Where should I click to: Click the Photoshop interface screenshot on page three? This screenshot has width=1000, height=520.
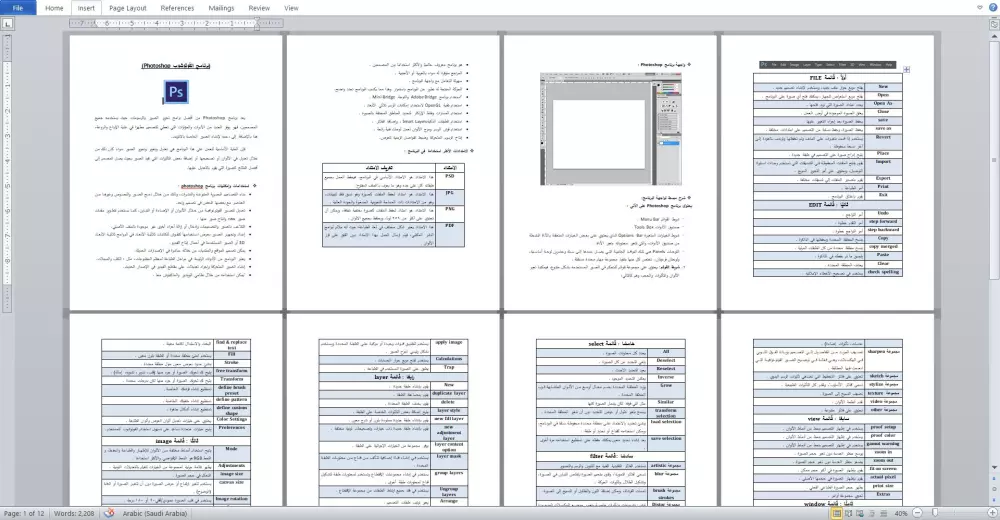[610, 129]
